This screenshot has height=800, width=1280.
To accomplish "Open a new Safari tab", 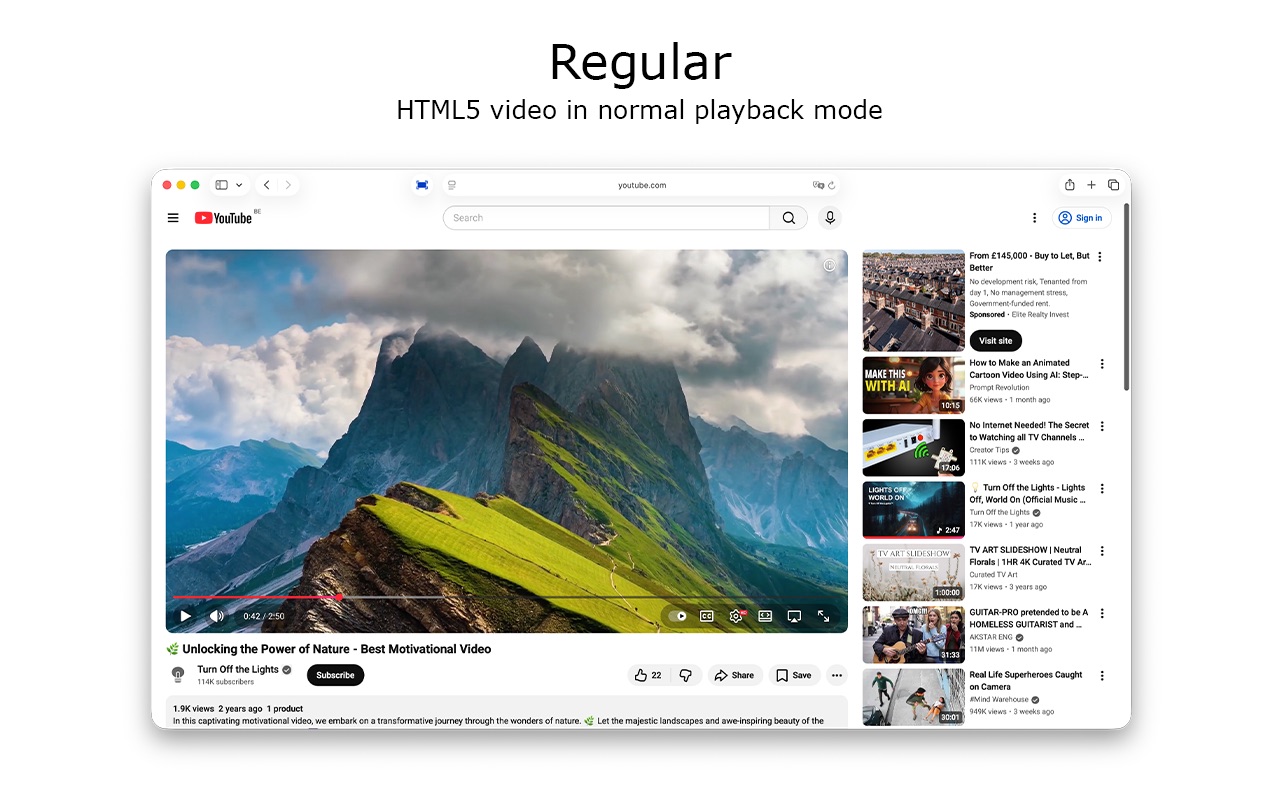I will (1091, 185).
